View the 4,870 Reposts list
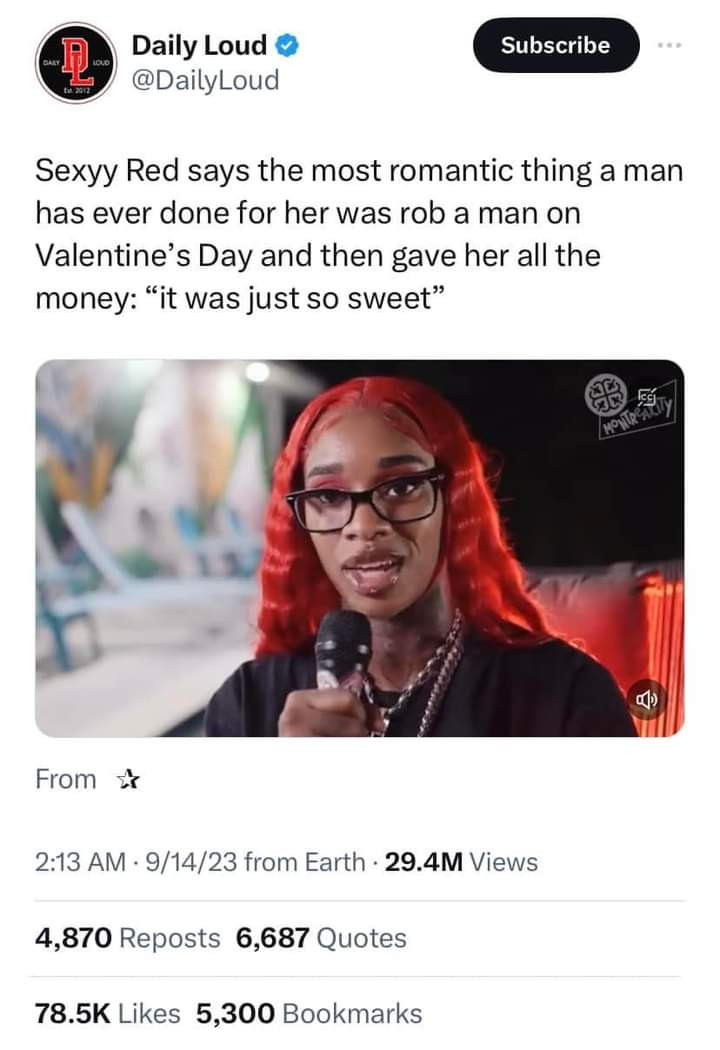The image size is (720, 1050). click(x=127, y=938)
